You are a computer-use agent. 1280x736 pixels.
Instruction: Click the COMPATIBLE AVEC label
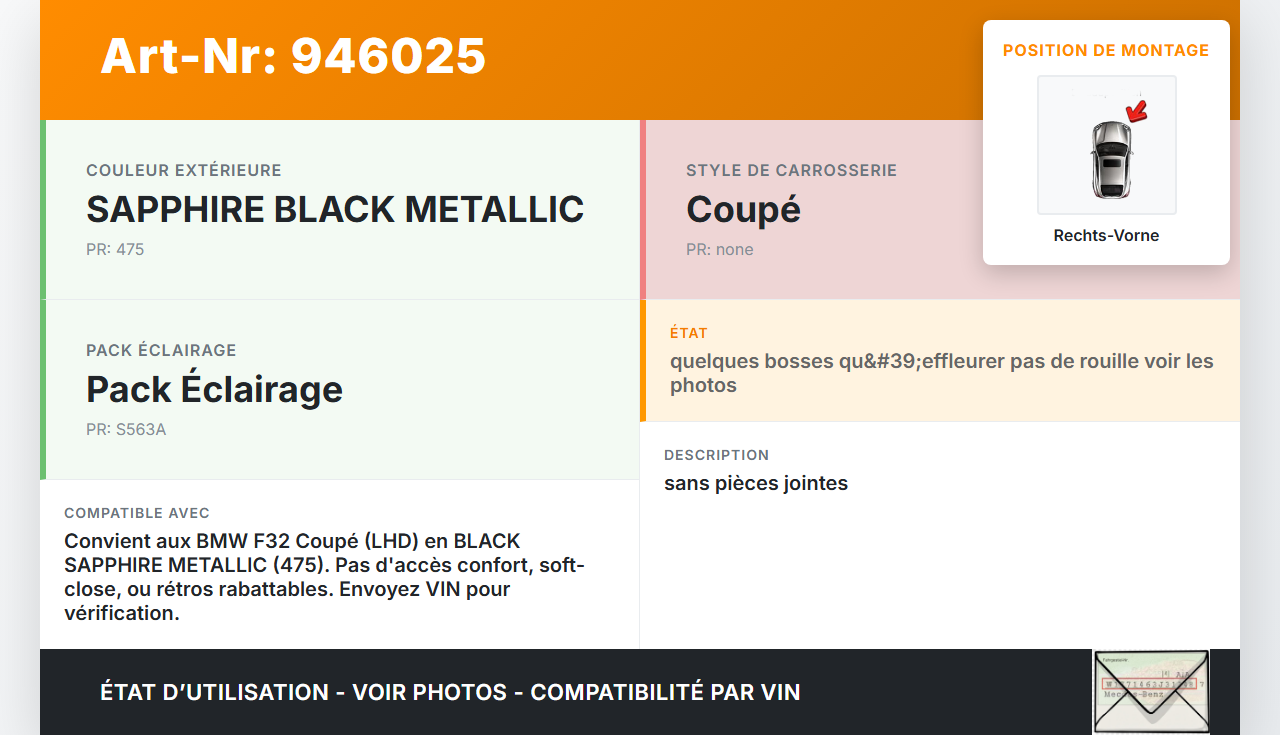(137, 513)
